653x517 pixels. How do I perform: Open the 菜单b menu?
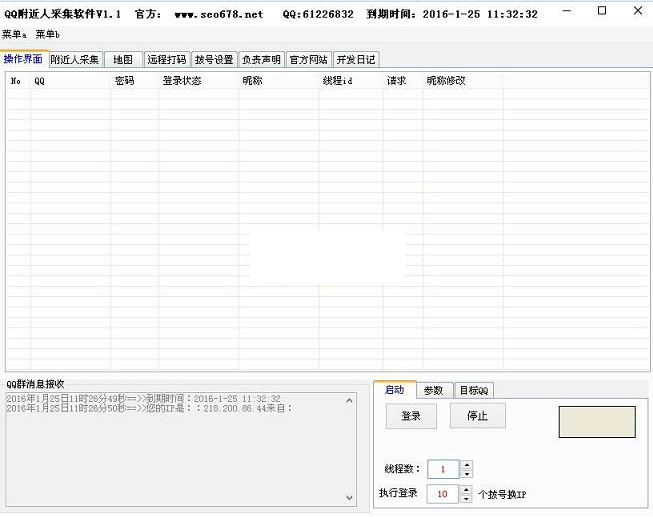[x=48, y=34]
